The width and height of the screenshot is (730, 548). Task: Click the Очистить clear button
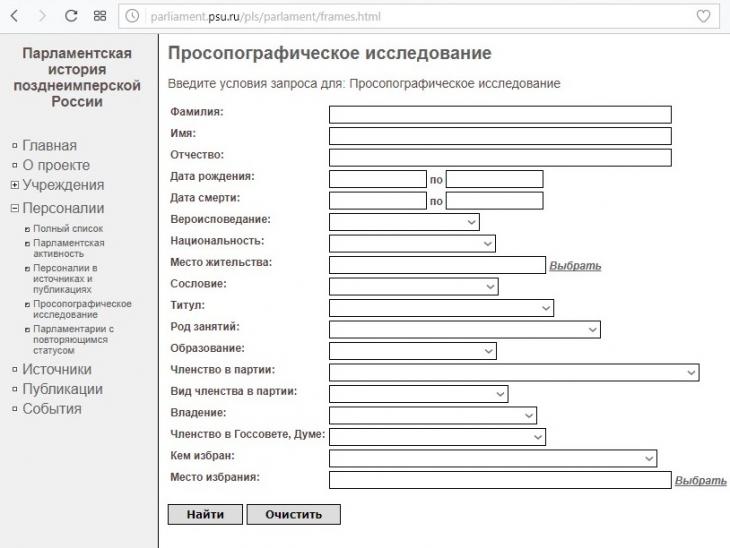pos(294,514)
